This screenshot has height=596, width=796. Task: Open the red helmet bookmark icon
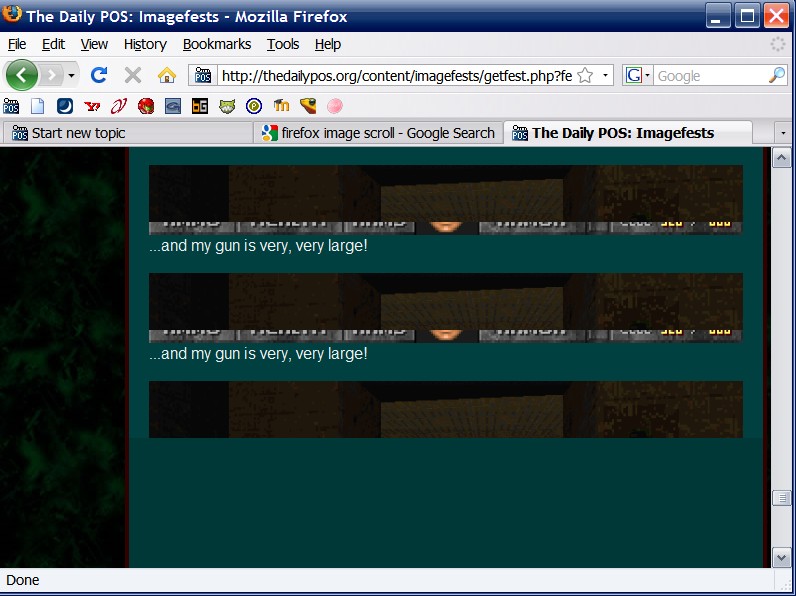[146, 106]
